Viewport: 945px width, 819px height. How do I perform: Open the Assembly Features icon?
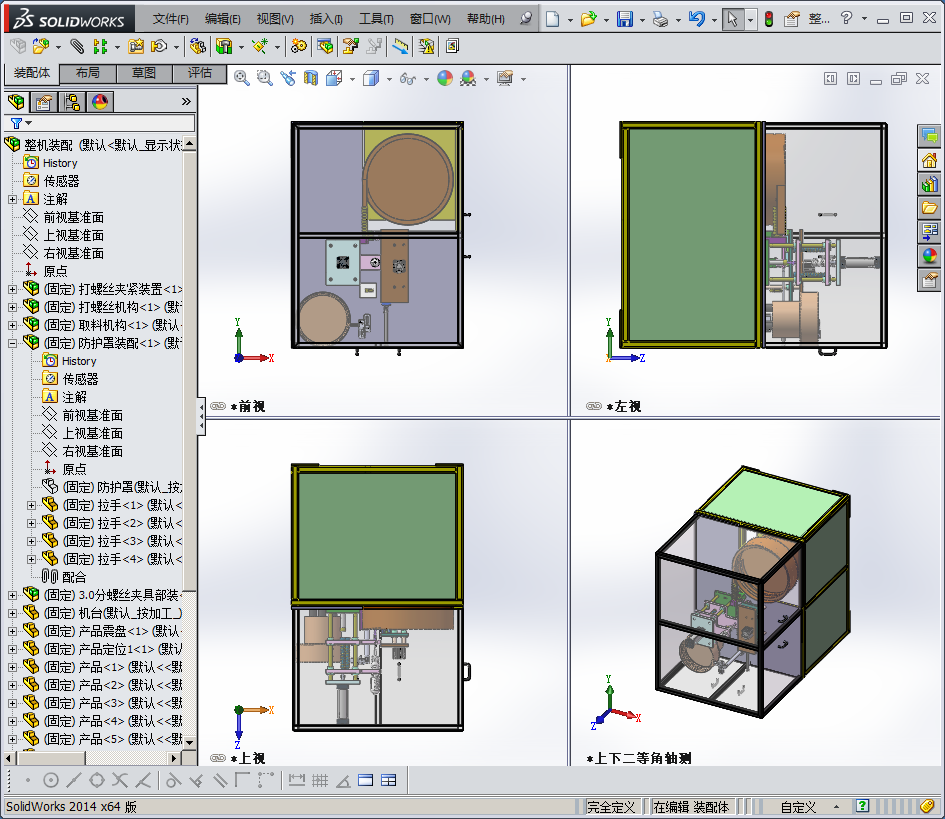224,46
